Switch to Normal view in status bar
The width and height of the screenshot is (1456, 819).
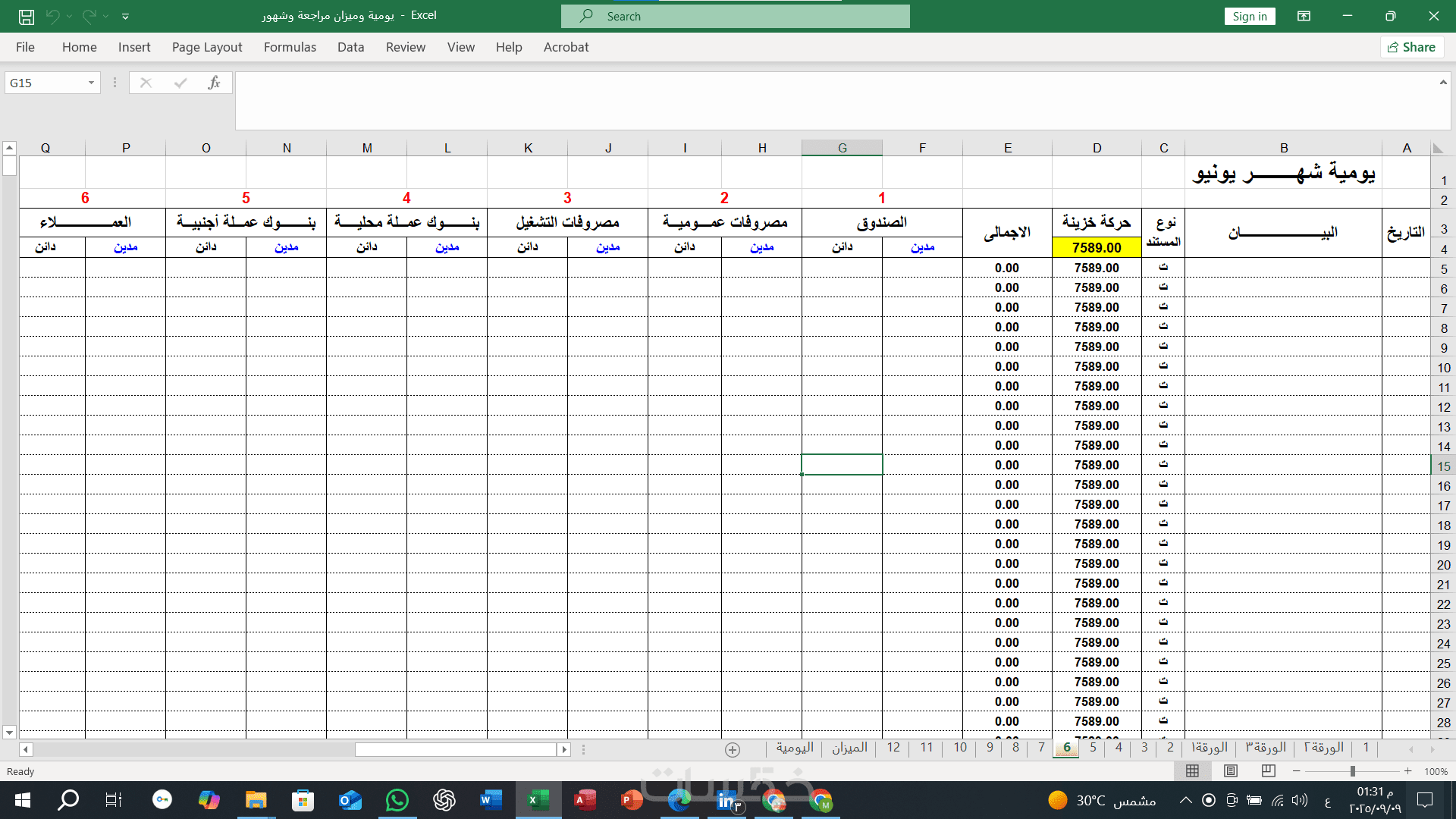click(x=1192, y=771)
